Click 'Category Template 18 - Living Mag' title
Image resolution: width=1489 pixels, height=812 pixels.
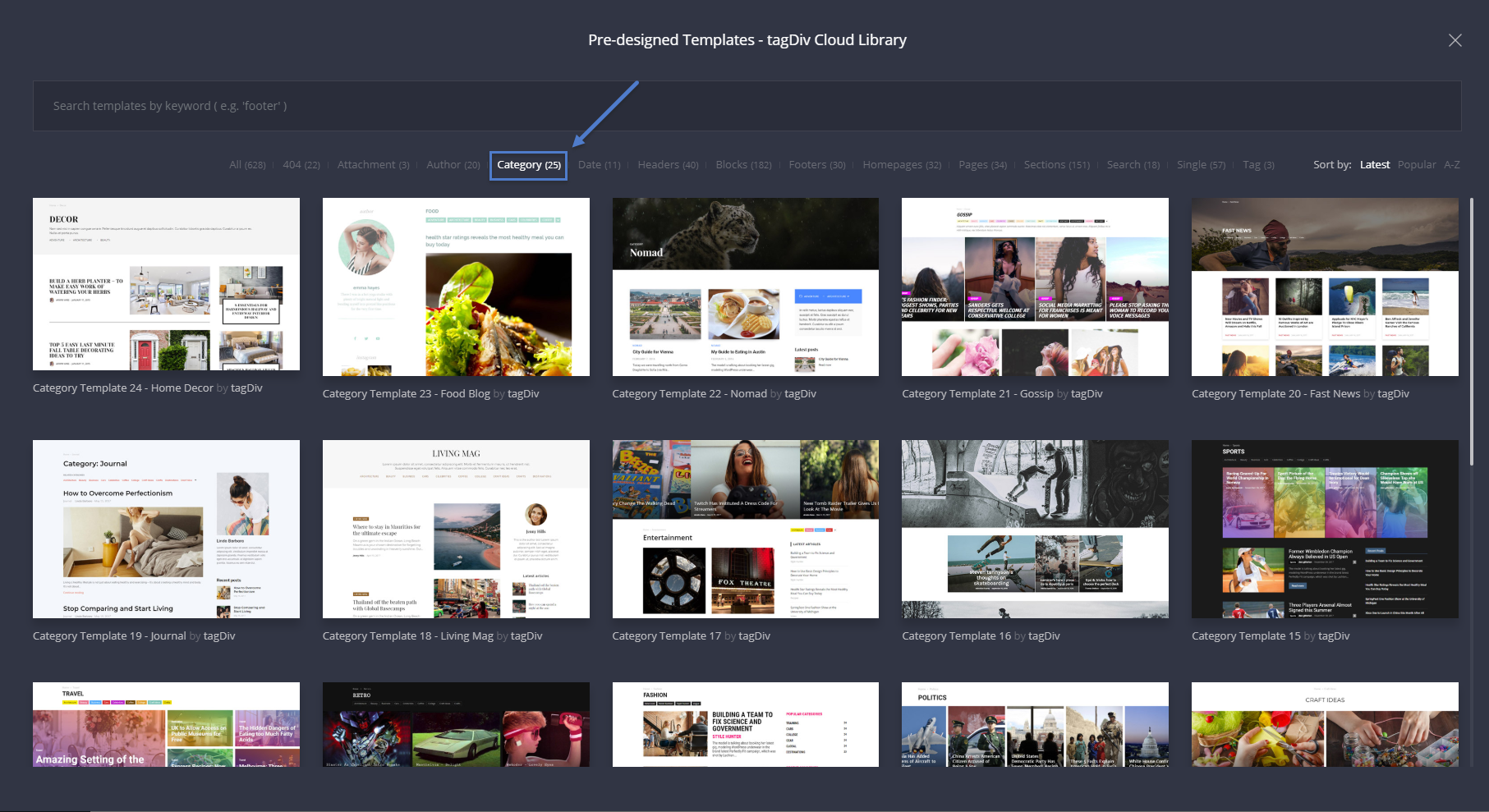[408, 636]
